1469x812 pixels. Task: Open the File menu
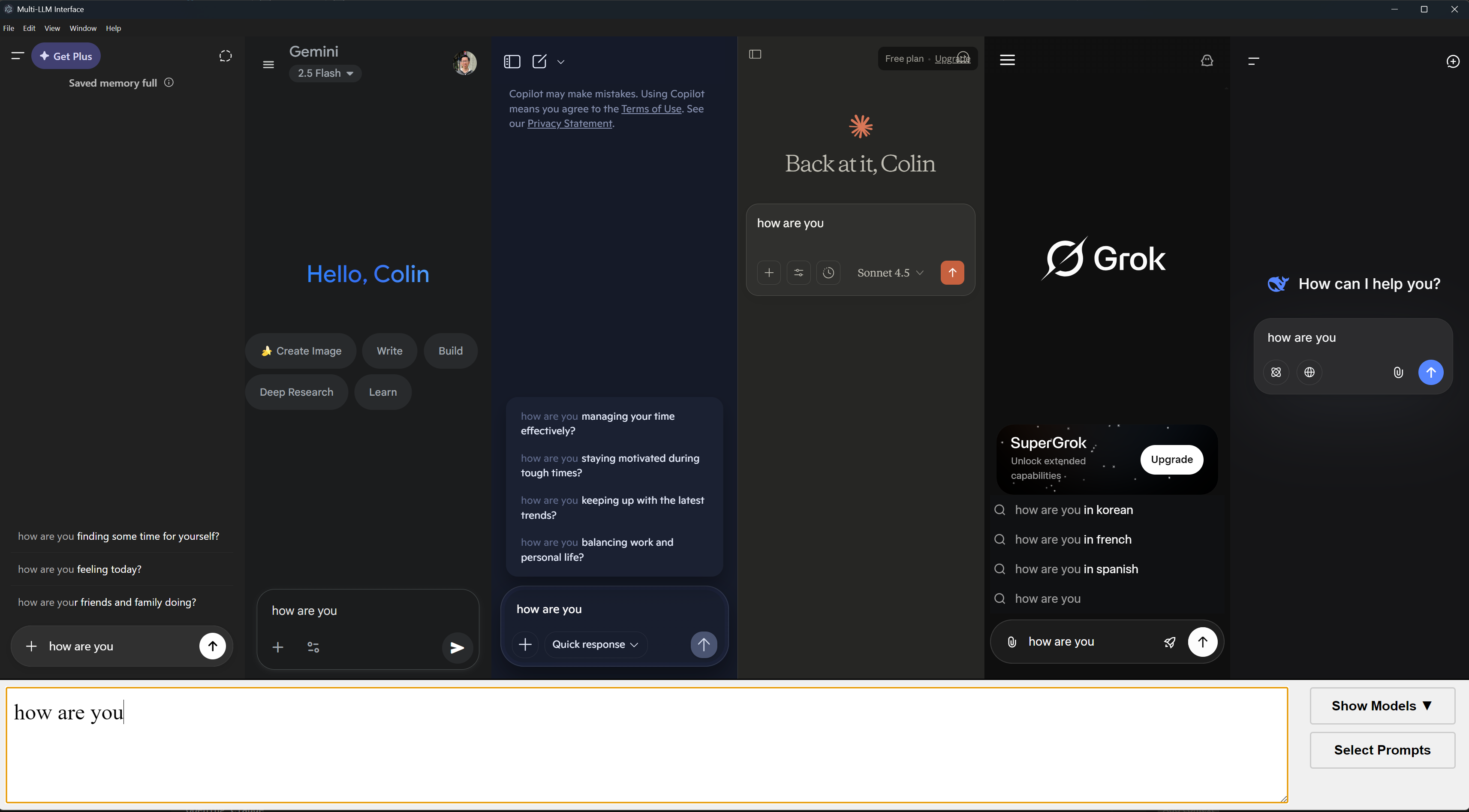9,28
